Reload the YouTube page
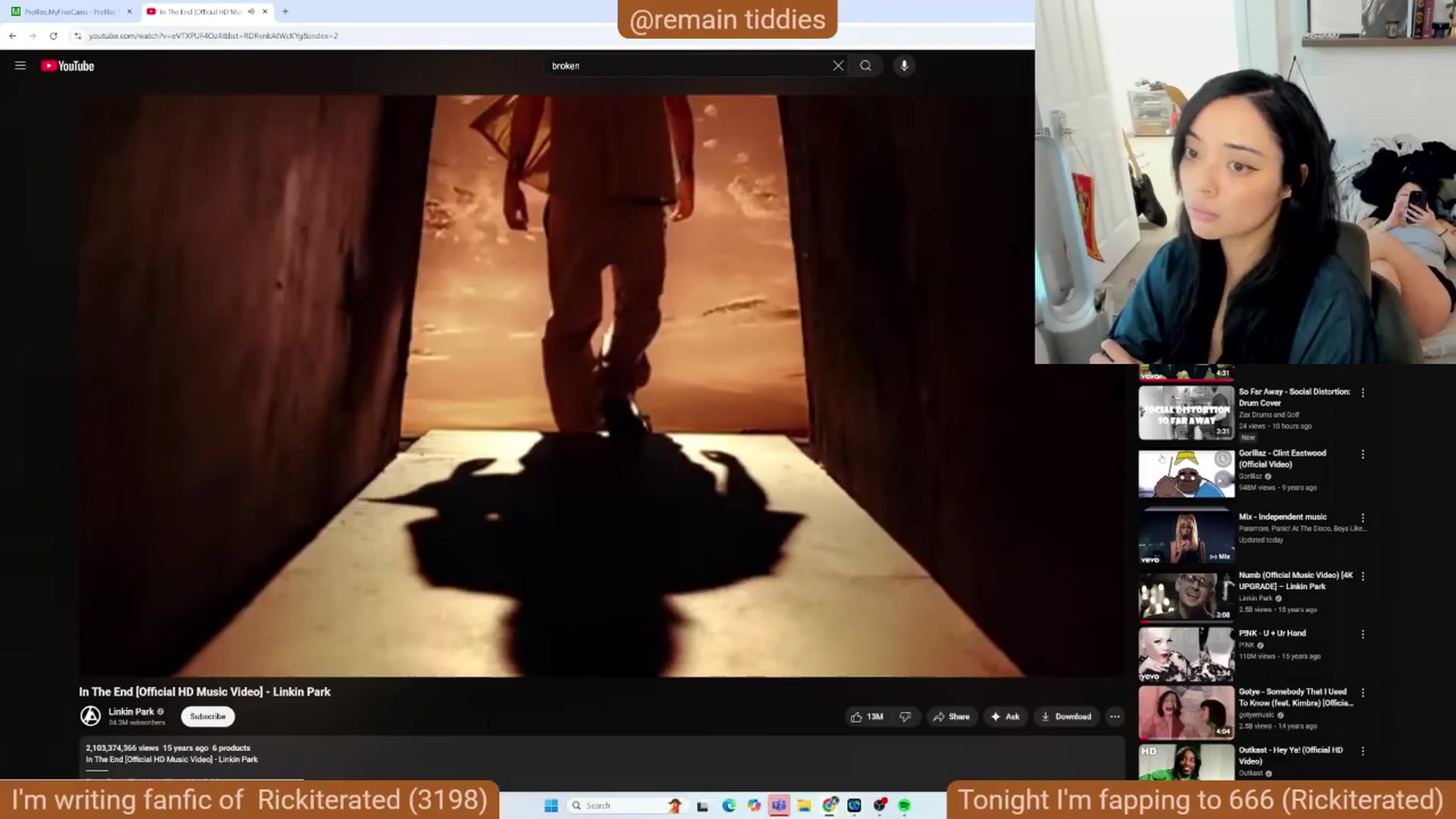 click(53, 36)
